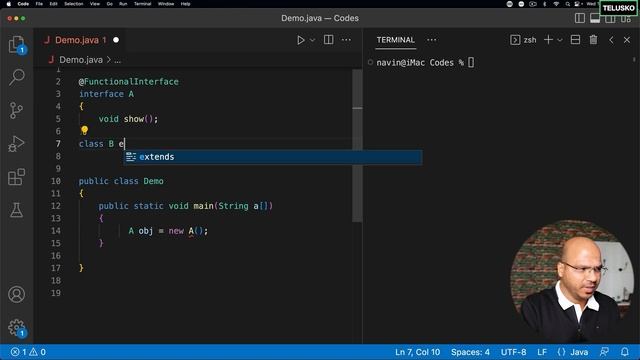Viewport: 640px width, 360px height.
Task: Run the Java file with play button
Action: [301, 40]
